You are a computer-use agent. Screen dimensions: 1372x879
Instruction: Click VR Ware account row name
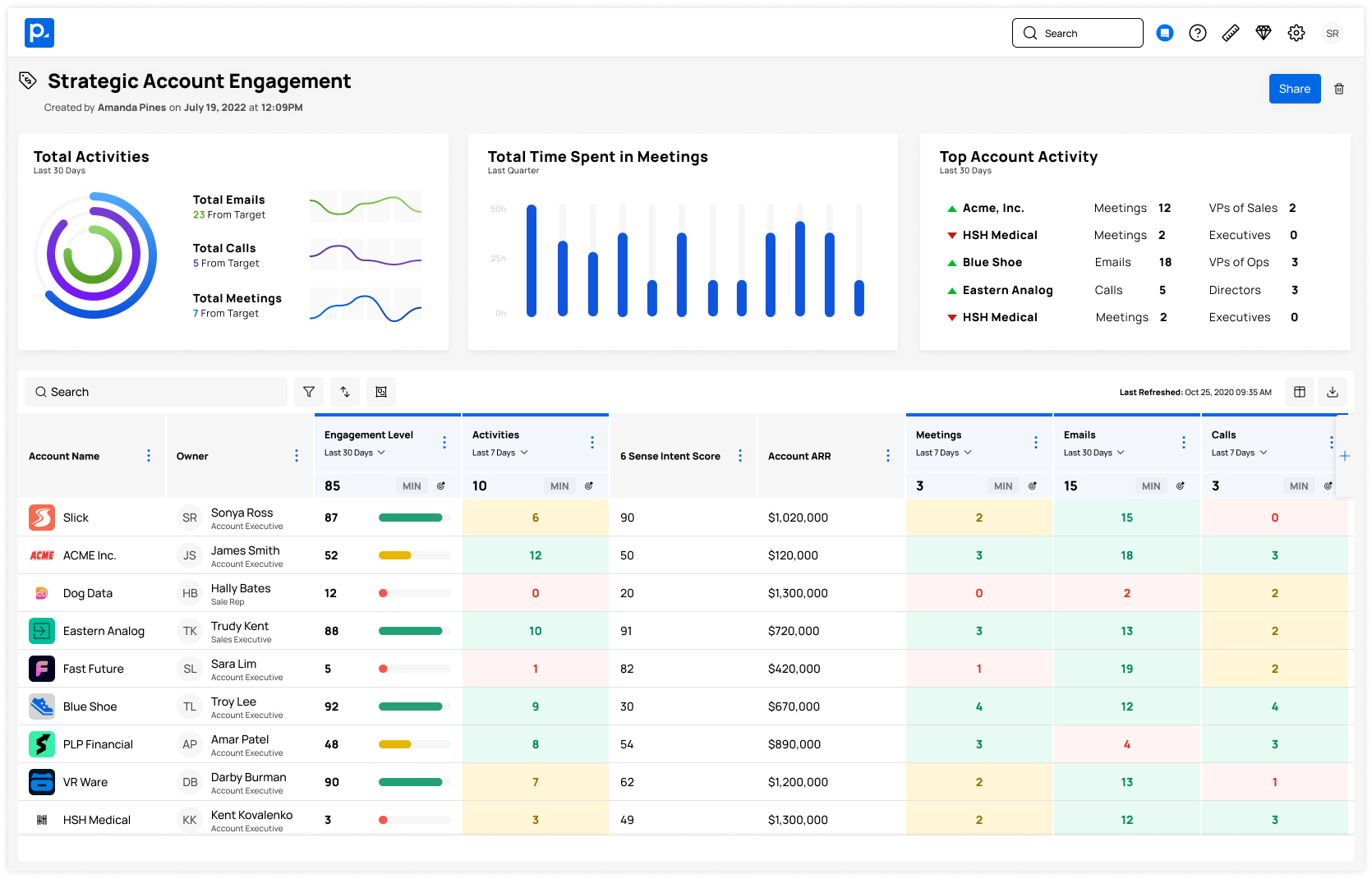coord(85,782)
